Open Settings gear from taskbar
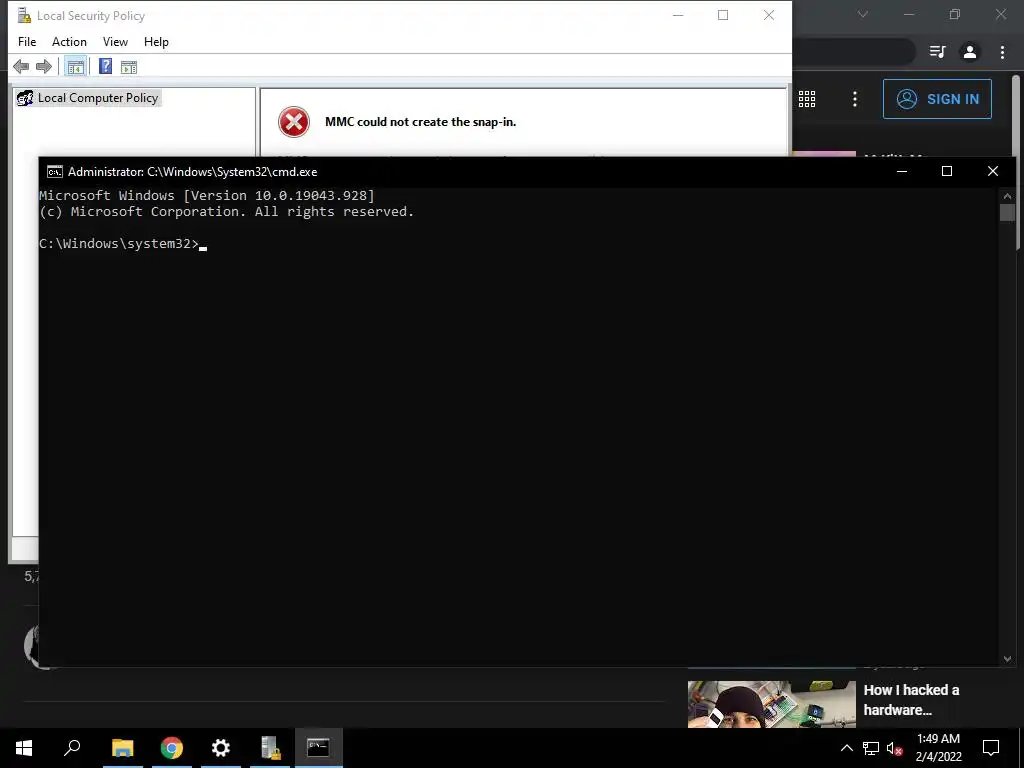This screenshot has width=1024, height=768. [221, 748]
